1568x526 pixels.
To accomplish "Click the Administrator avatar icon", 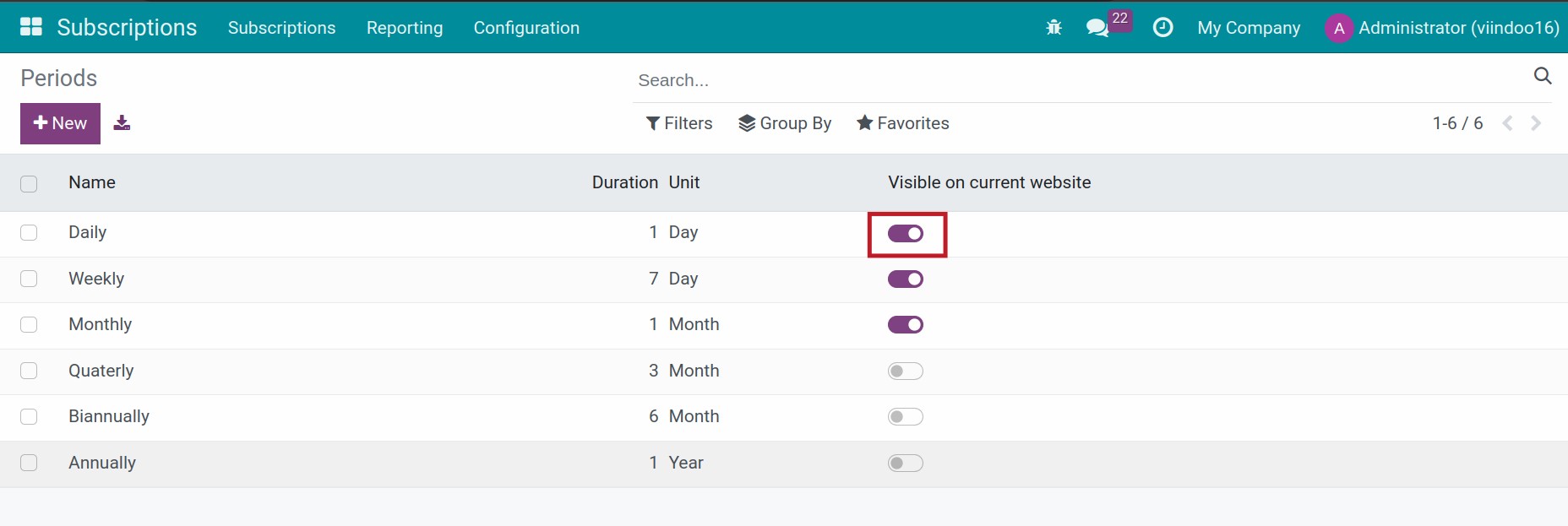I will click(1339, 28).
